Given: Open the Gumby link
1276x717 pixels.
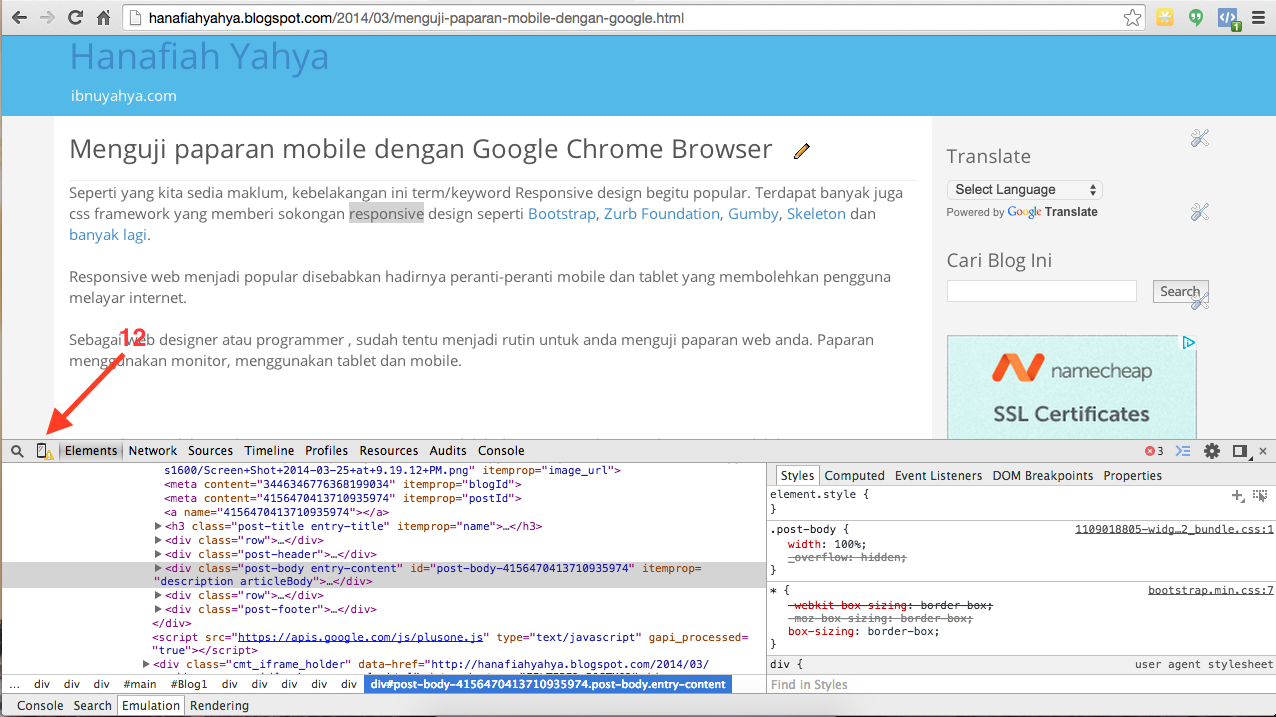Looking at the screenshot, I should (753, 214).
